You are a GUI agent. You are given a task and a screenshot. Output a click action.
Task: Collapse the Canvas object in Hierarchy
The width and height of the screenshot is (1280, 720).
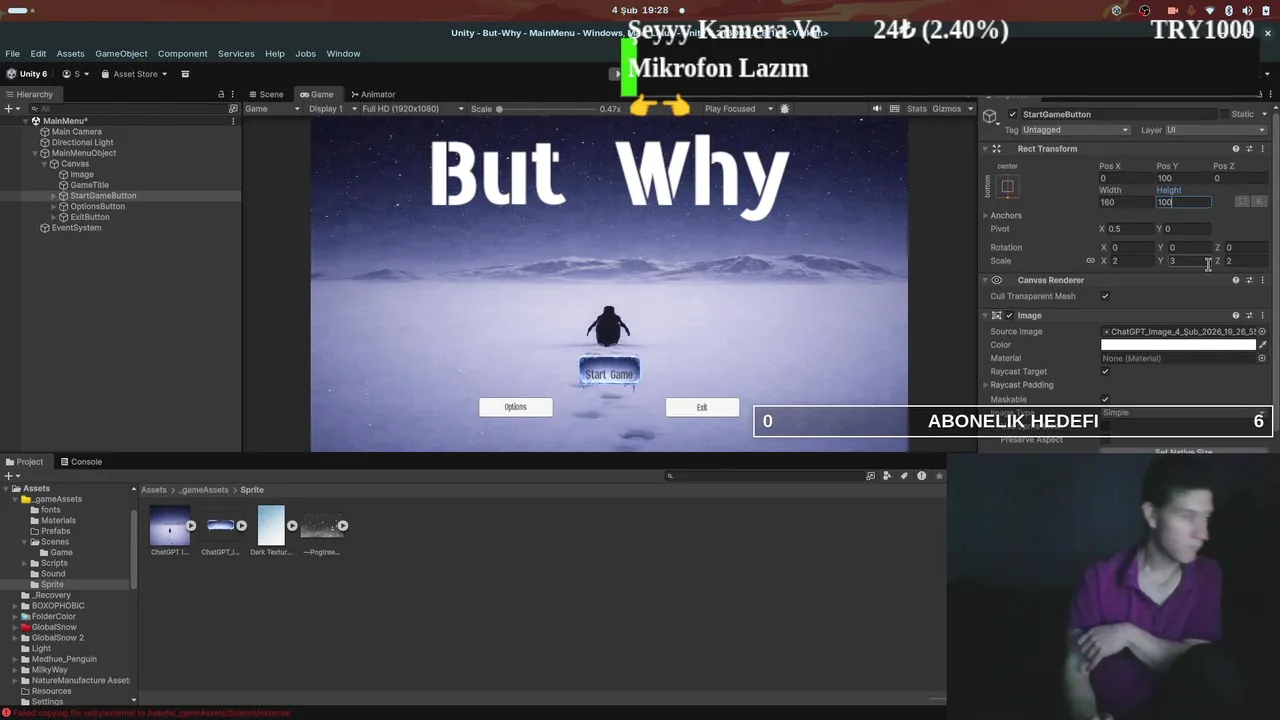point(45,164)
